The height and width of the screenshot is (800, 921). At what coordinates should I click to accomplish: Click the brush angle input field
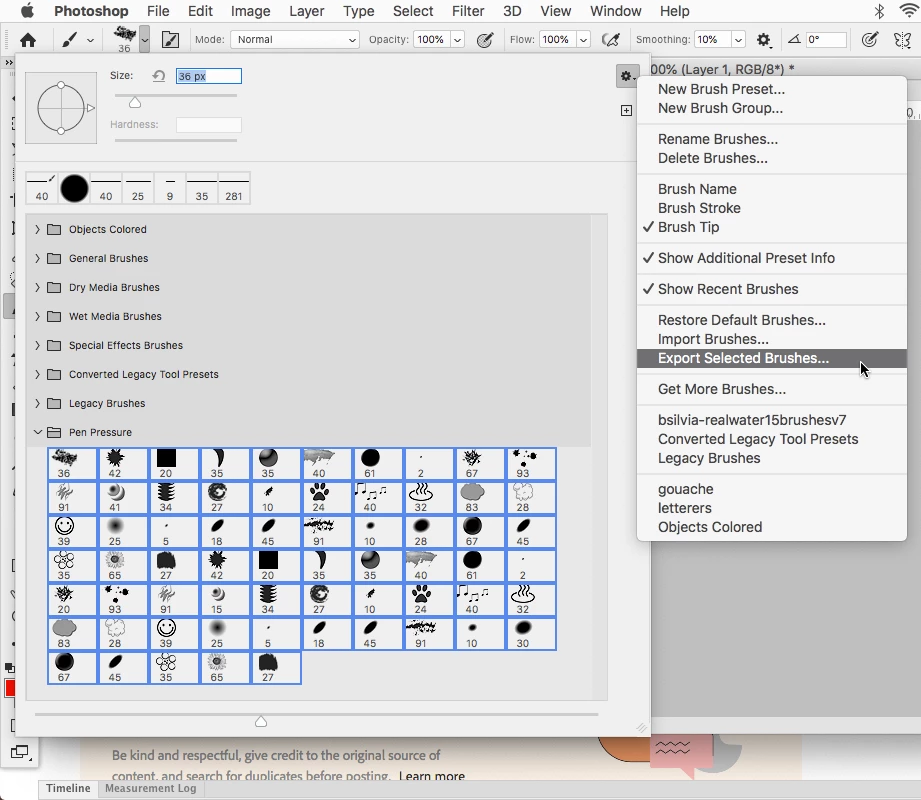[x=826, y=39]
